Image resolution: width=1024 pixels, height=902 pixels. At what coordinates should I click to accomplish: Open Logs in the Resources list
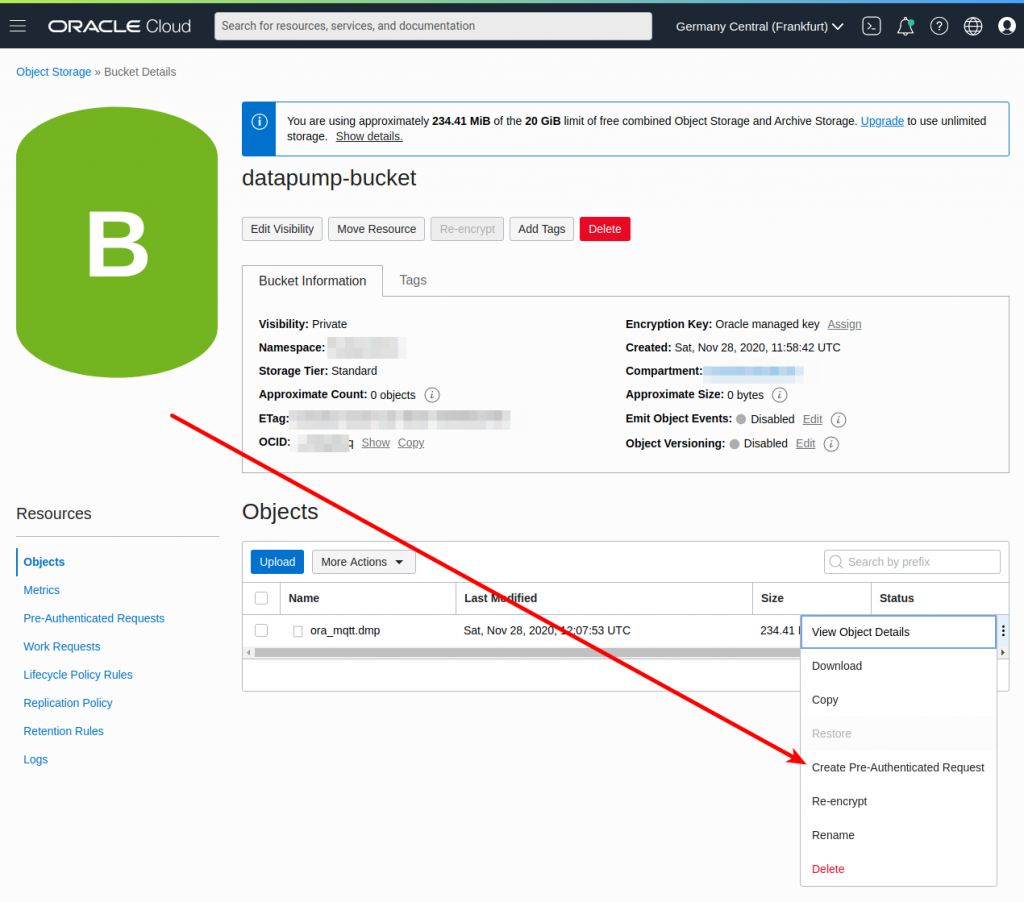point(35,760)
